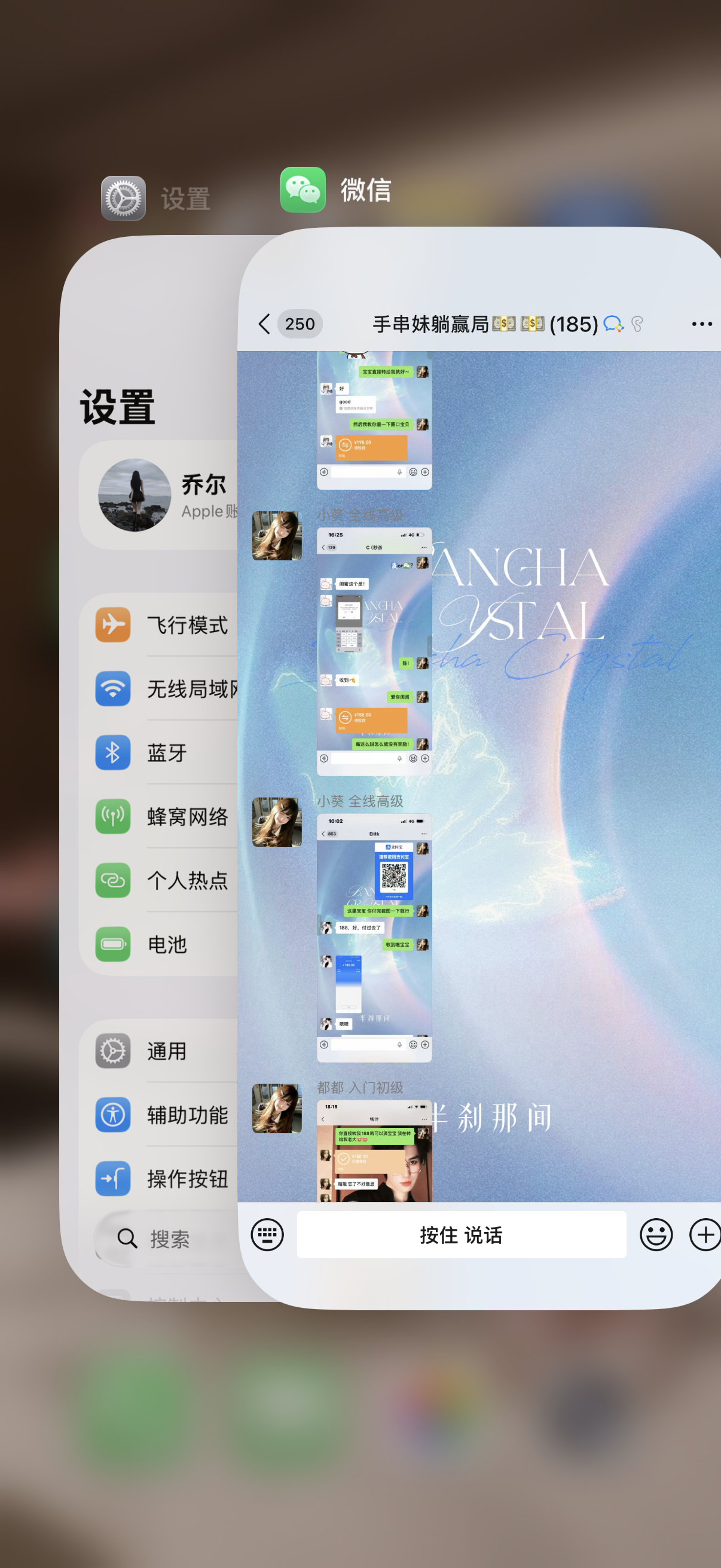Open the partially visible top screenshot image
The height and width of the screenshot is (1568, 721).
pyautogui.click(x=374, y=420)
